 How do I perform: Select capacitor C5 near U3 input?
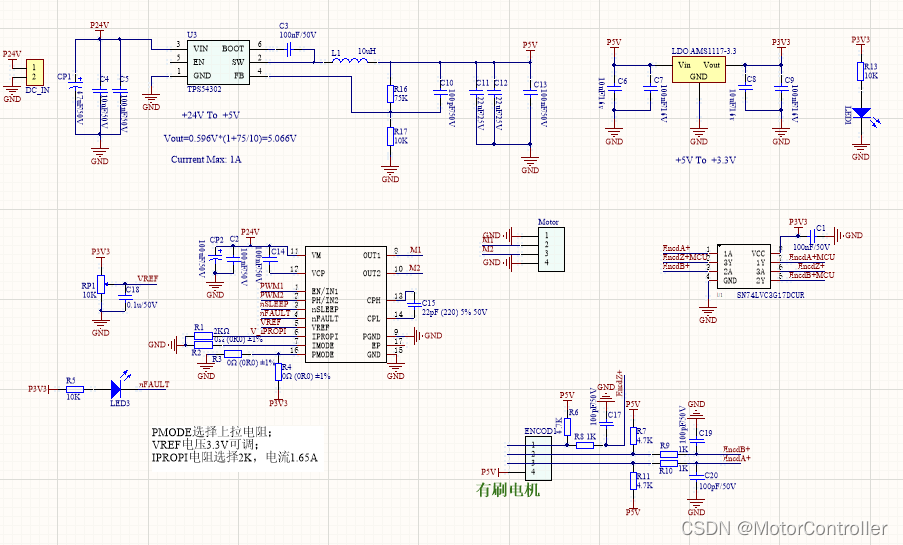[120, 90]
